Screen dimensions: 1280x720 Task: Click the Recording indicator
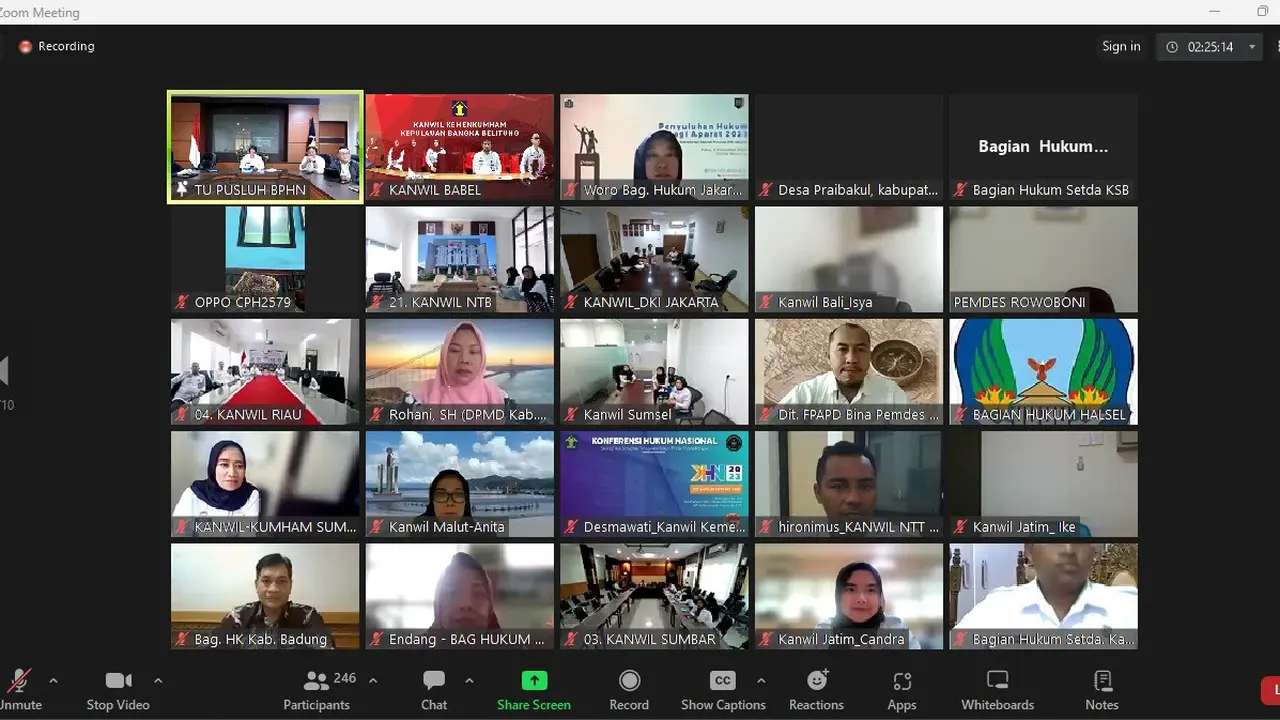tap(57, 46)
